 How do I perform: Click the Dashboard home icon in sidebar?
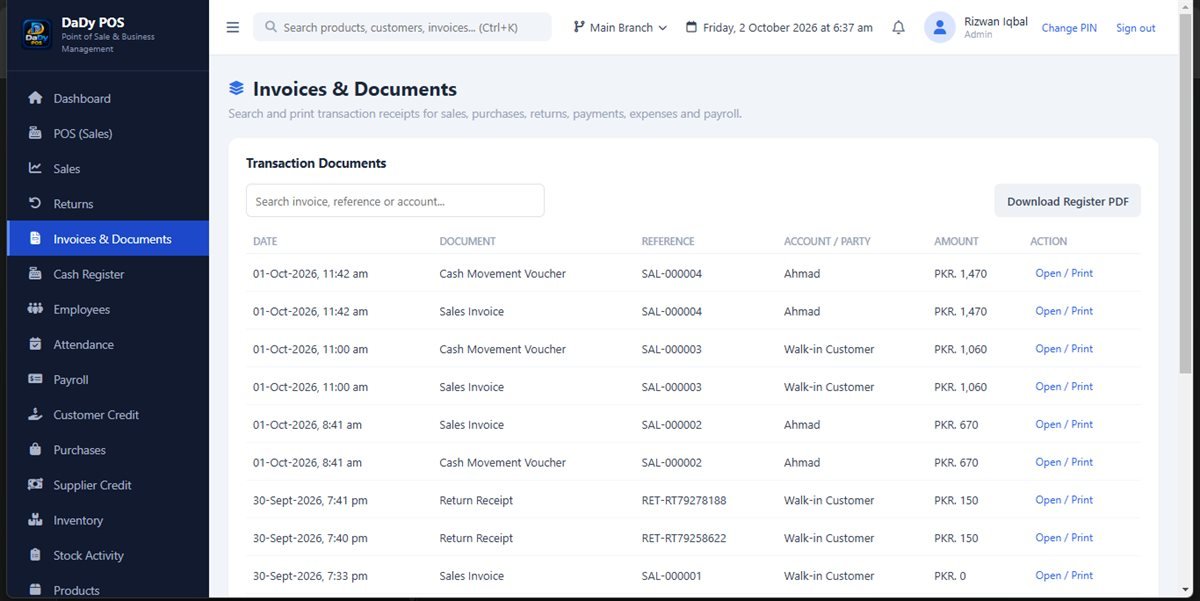click(35, 98)
